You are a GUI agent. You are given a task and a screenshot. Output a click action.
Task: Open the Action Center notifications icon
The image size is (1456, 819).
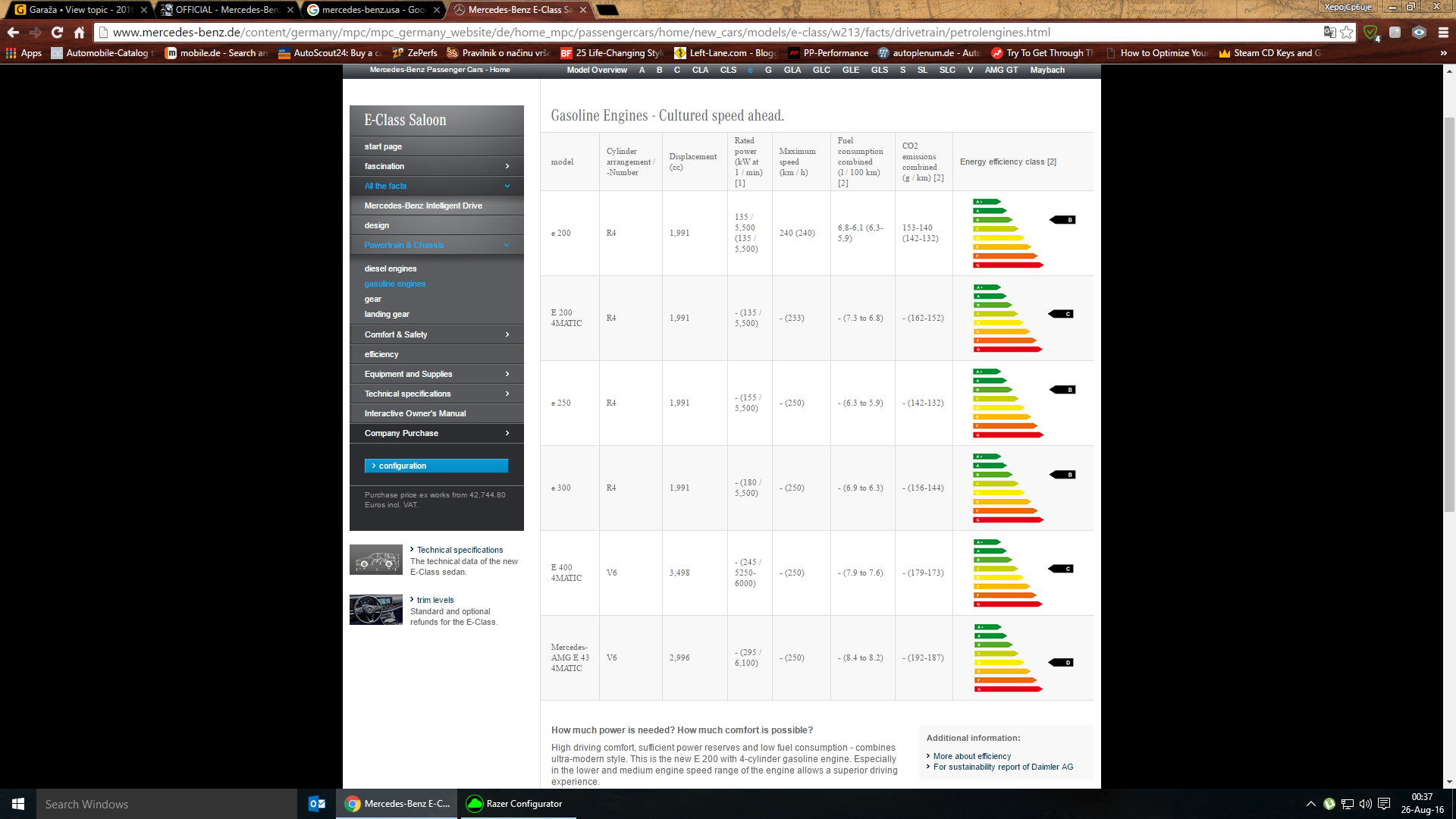pyautogui.click(x=1384, y=804)
